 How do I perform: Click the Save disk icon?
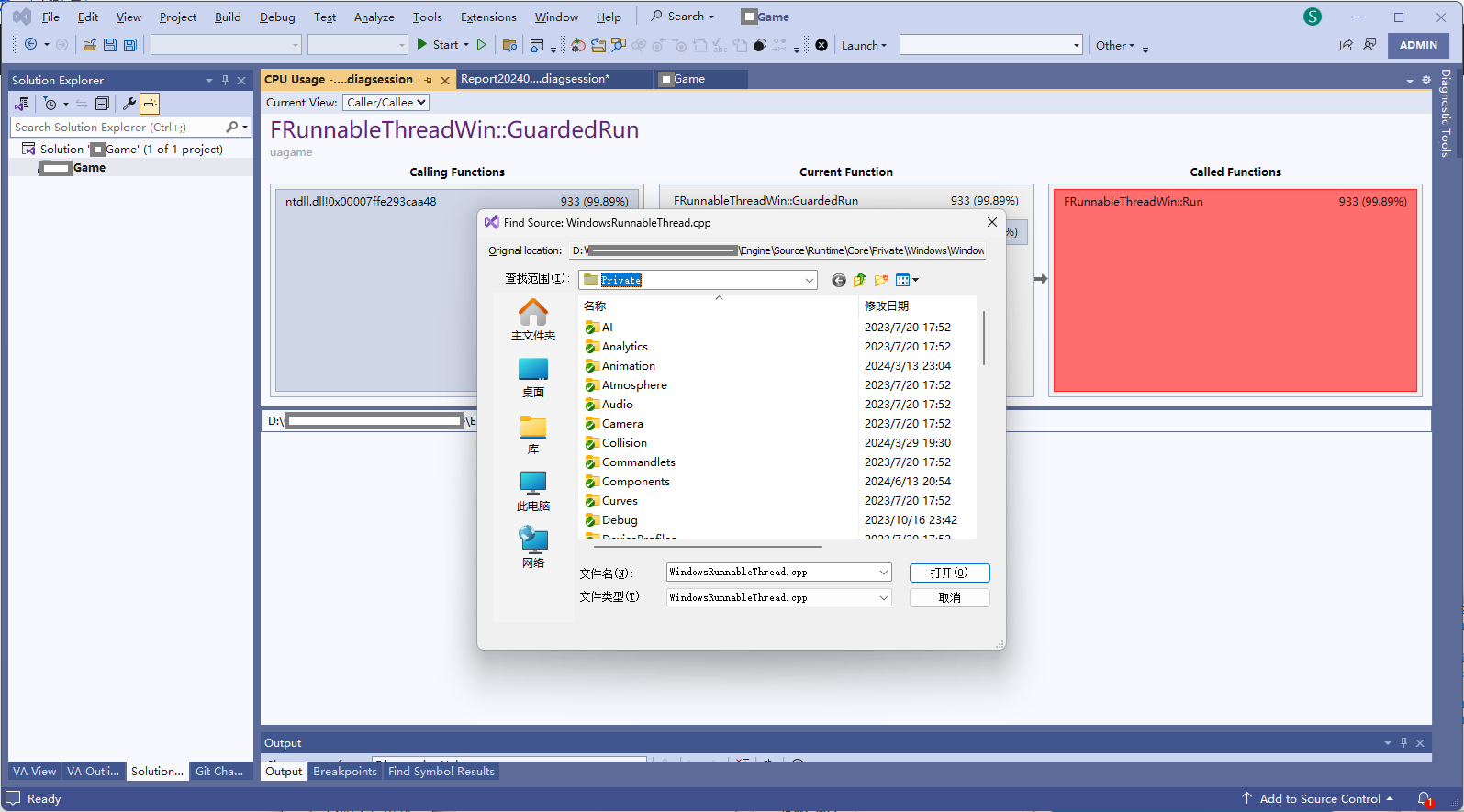110,45
